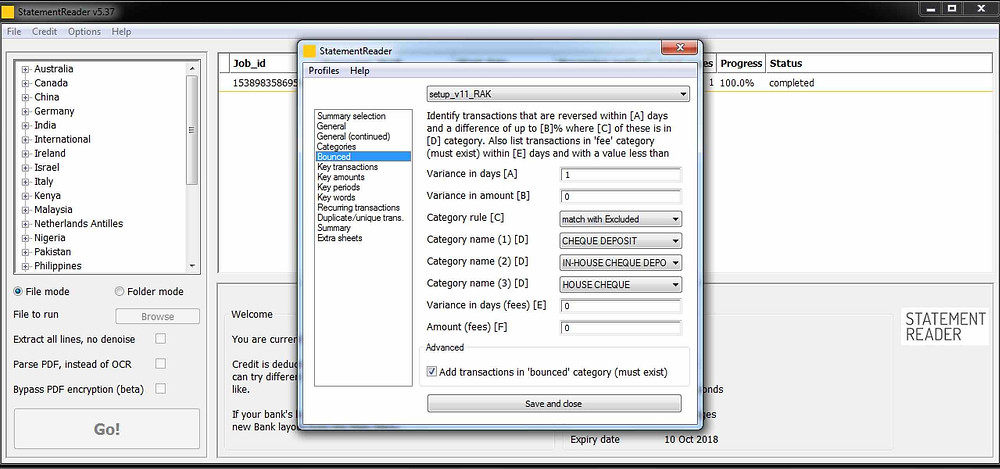Viewport: 1000px width, 469px height.
Task: Select Ireland in country tree
Action: [x=50, y=153]
